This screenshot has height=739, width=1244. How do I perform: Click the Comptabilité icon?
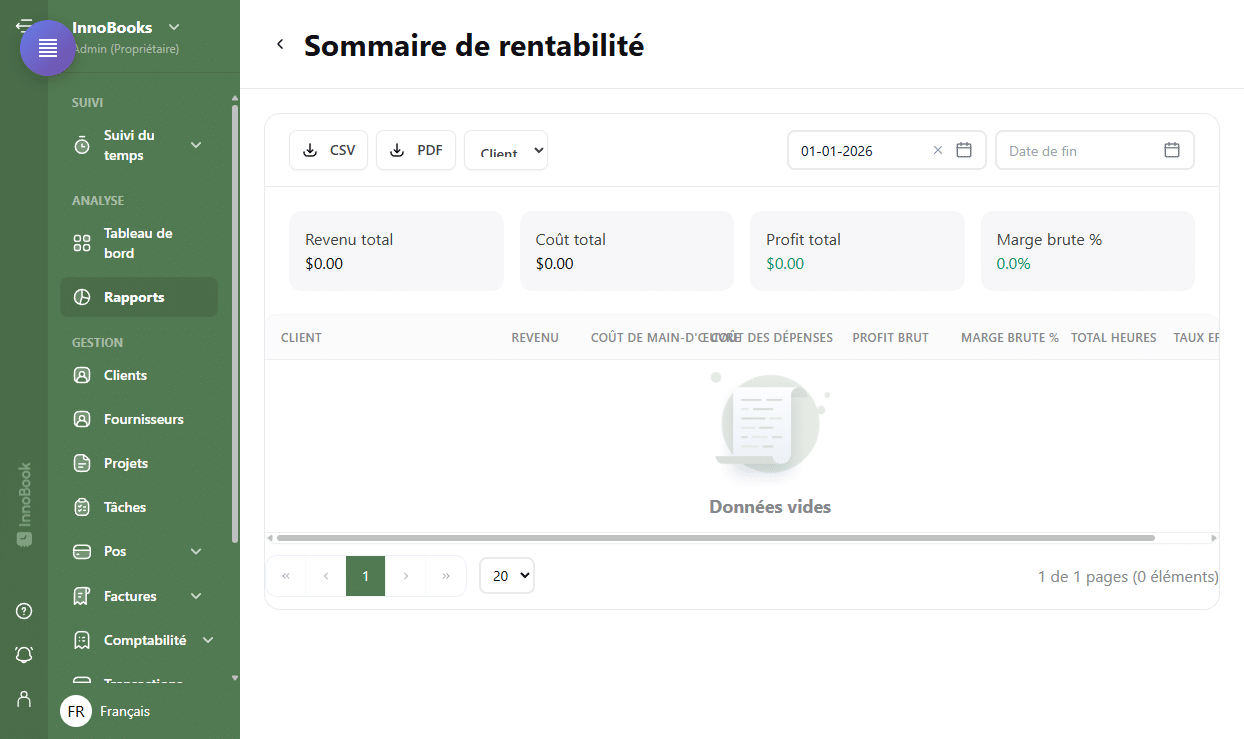click(82, 640)
